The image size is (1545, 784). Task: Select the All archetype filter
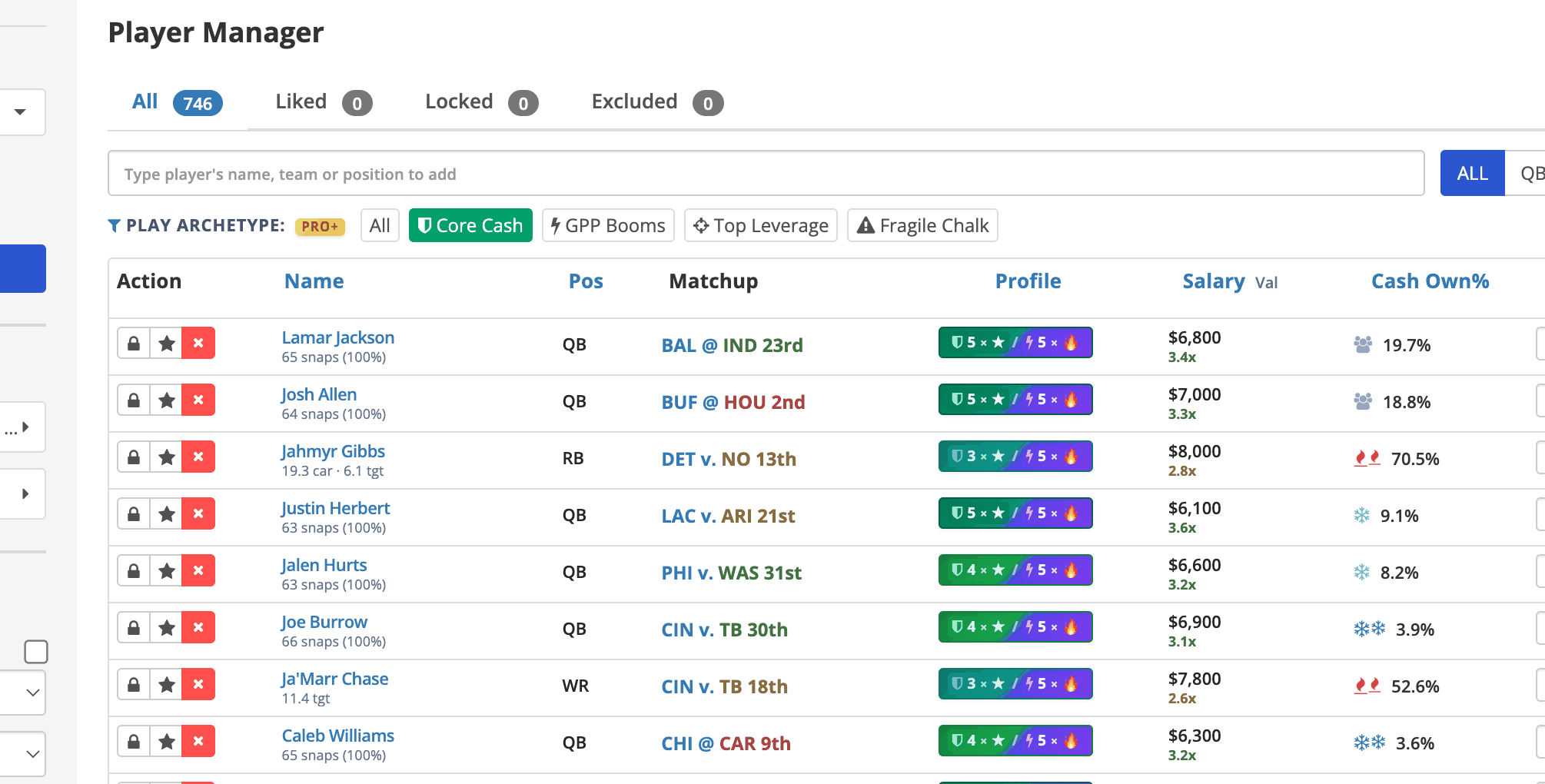380,225
